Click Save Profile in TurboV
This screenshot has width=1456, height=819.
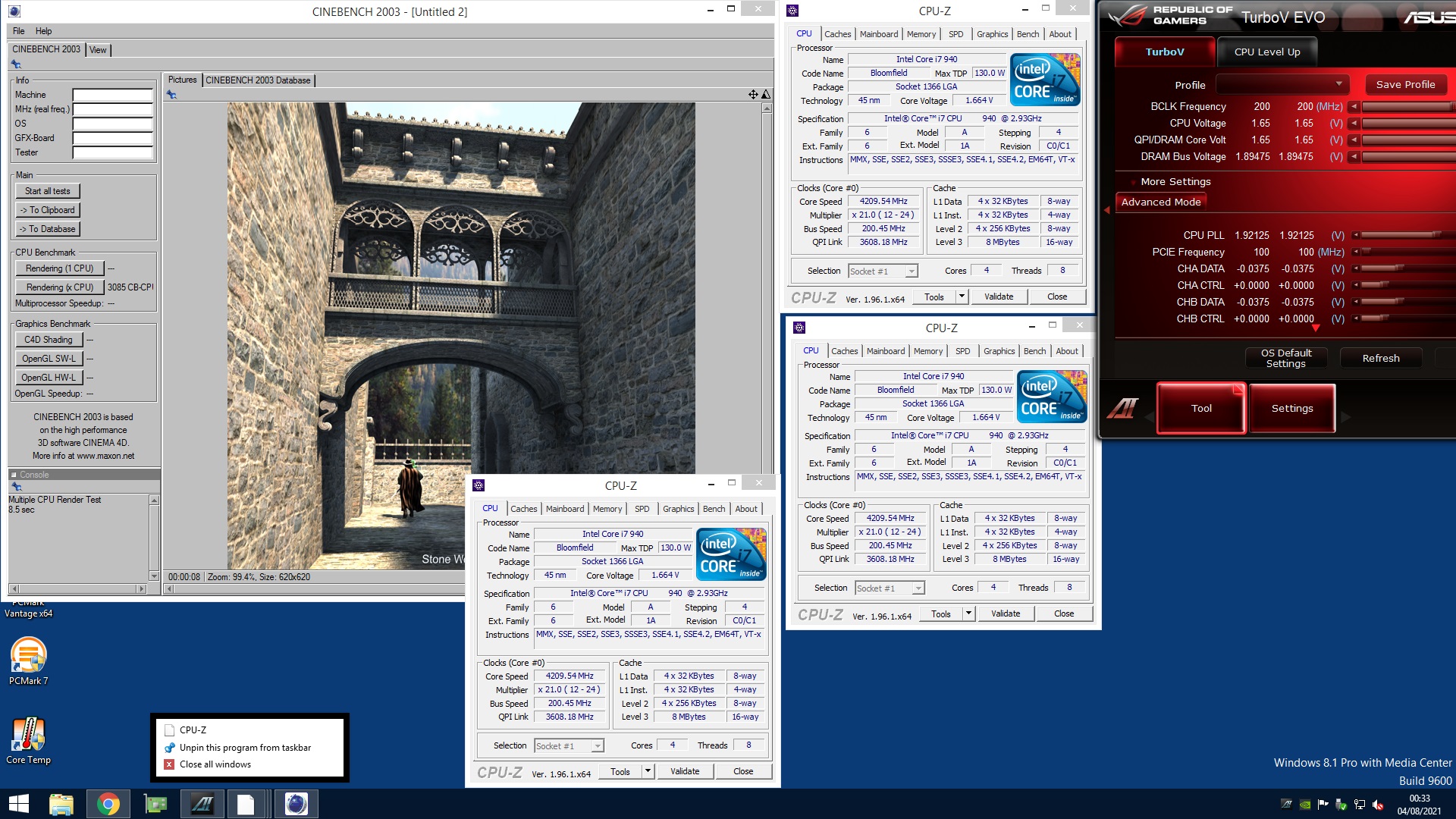coord(1405,84)
